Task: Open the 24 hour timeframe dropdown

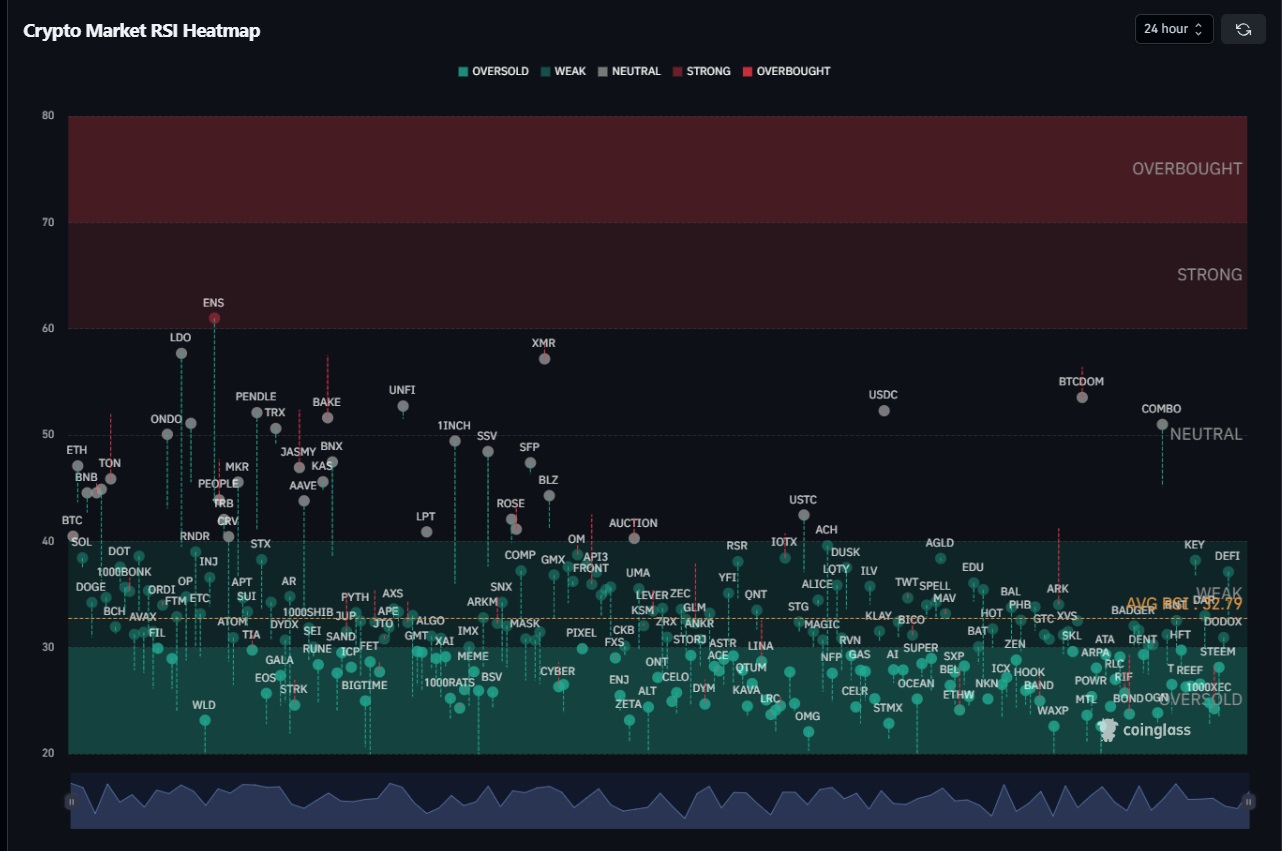Action: (1174, 29)
